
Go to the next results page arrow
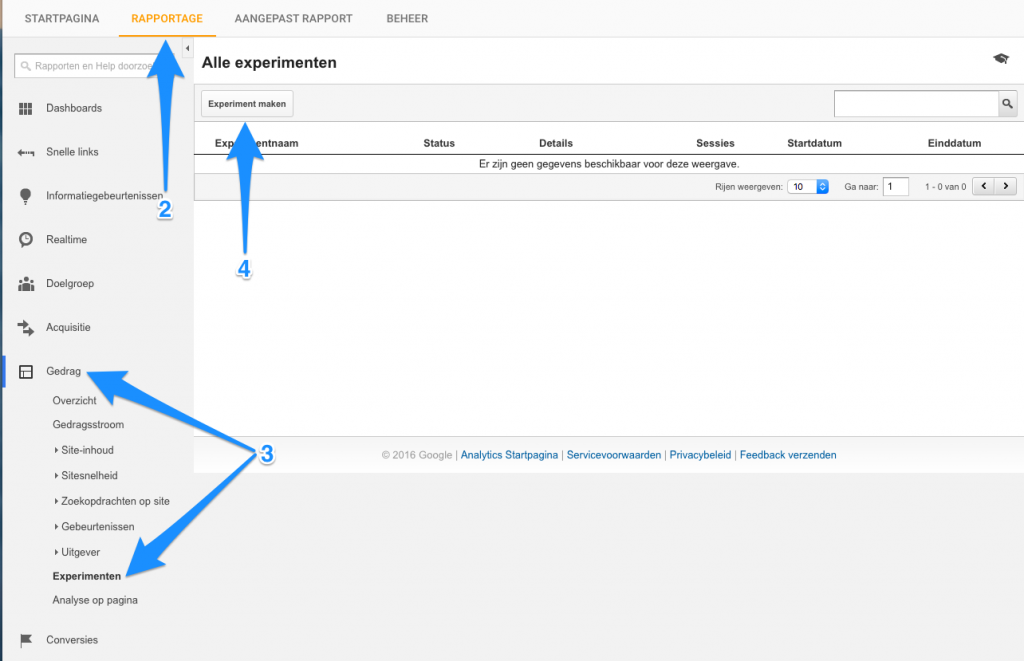[1005, 186]
